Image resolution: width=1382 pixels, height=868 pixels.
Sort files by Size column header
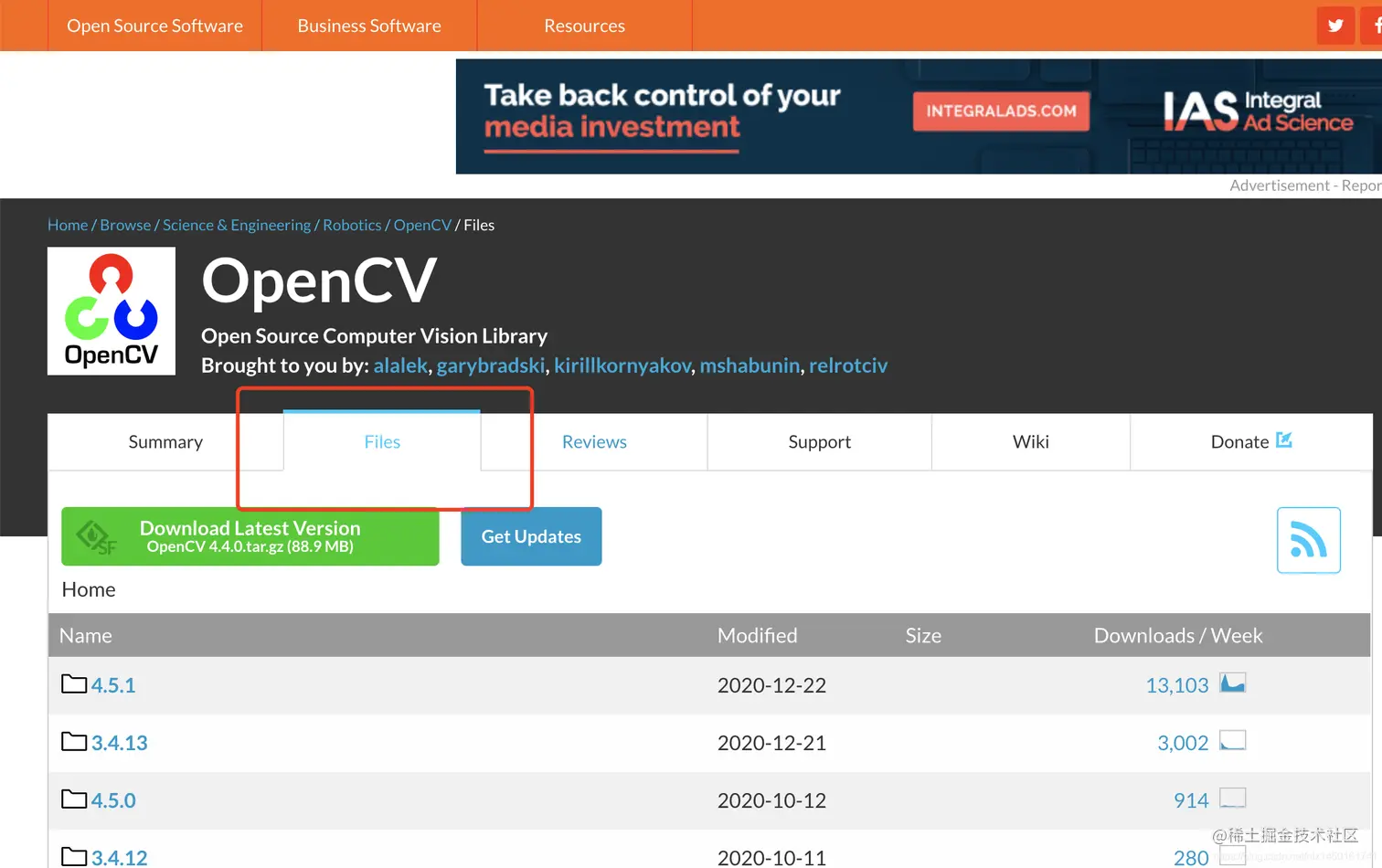(x=923, y=635)
